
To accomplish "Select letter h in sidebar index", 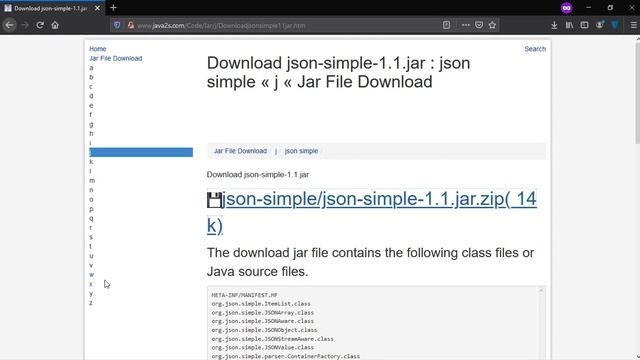I will [91, 133].
